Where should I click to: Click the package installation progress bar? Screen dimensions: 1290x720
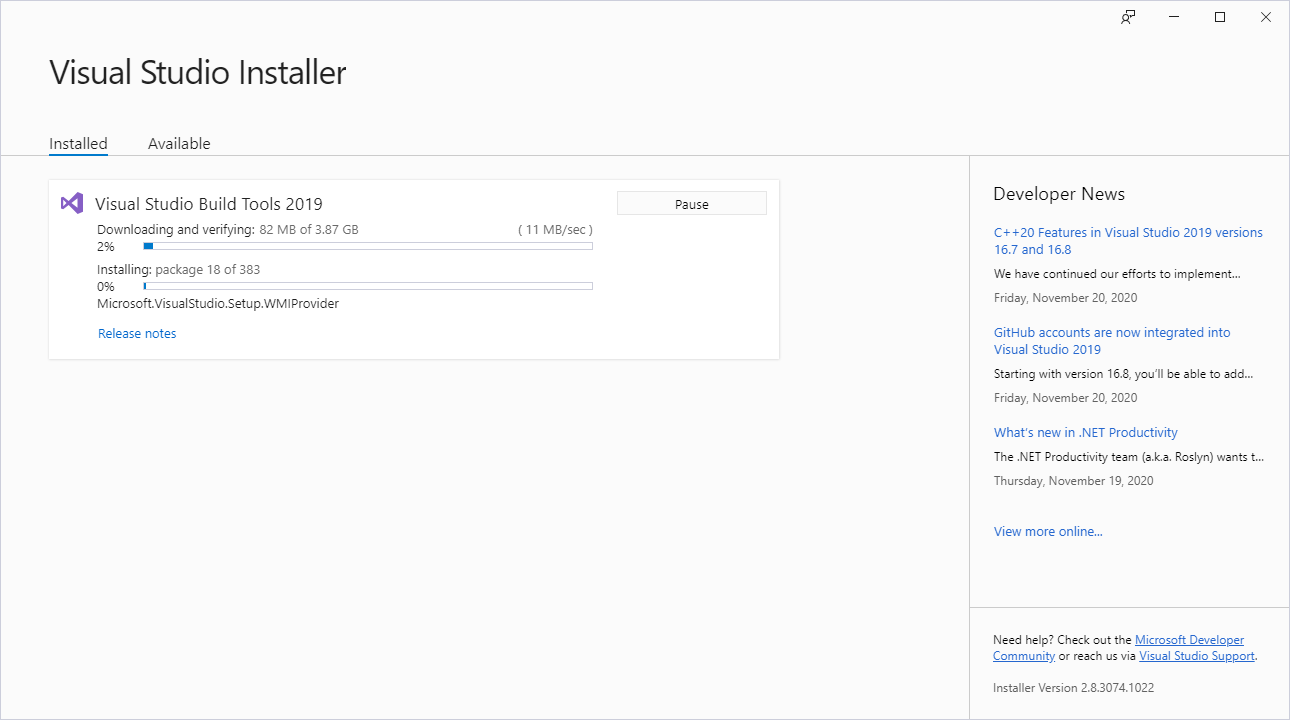[368, 285]
